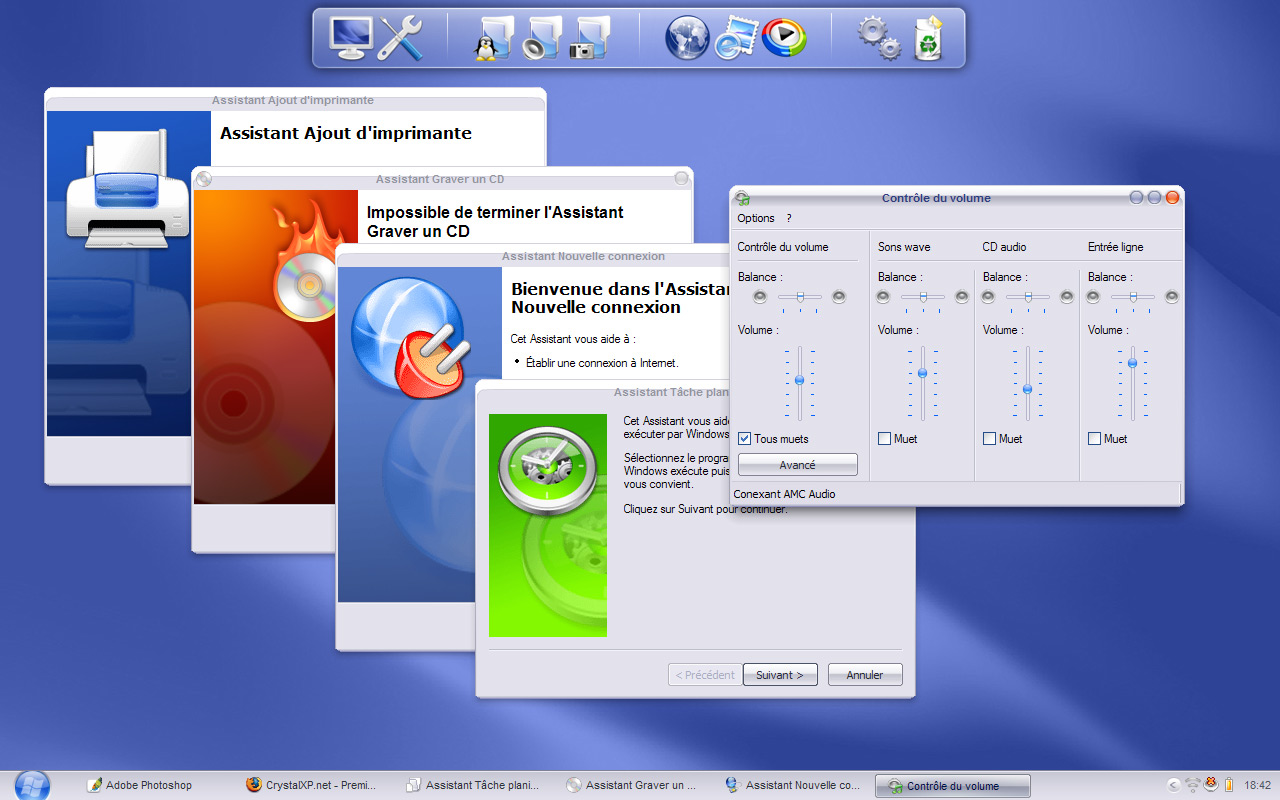Click the CD audio balance slider
The width and height of the screenshot is (1280, 800).
[1027, 297]
